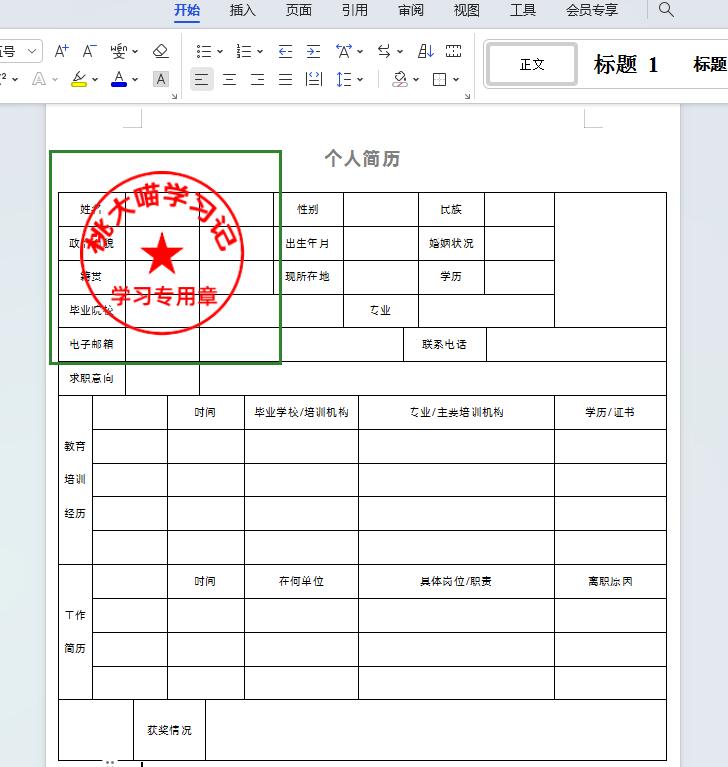Image resolution: width=728 pixels, height=767 pixels.
Task: Toggle left alignment button
Action: tap(202, 79)
